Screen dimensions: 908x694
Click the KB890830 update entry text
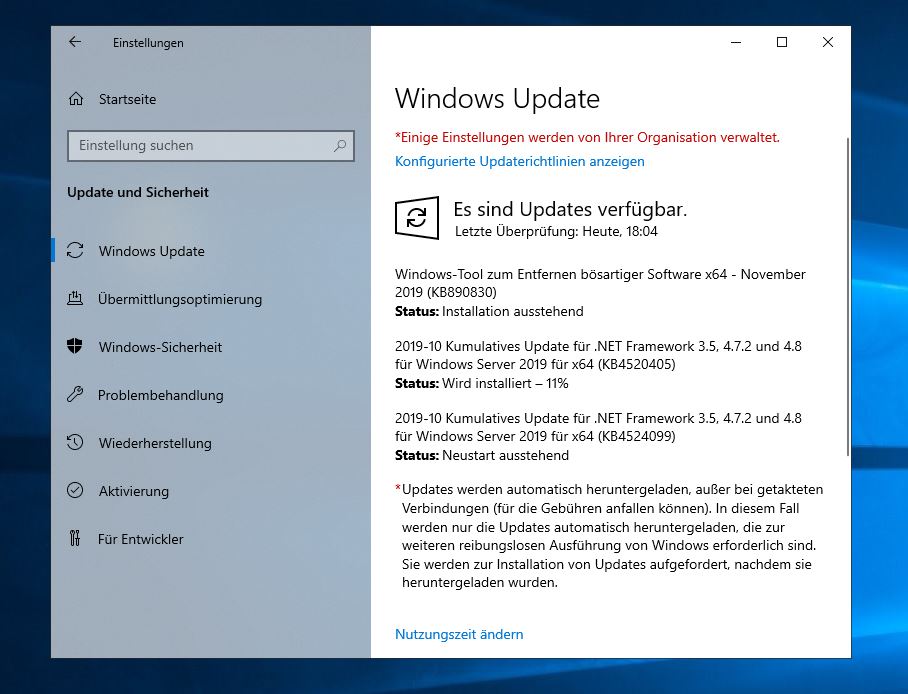click(600, 283)
